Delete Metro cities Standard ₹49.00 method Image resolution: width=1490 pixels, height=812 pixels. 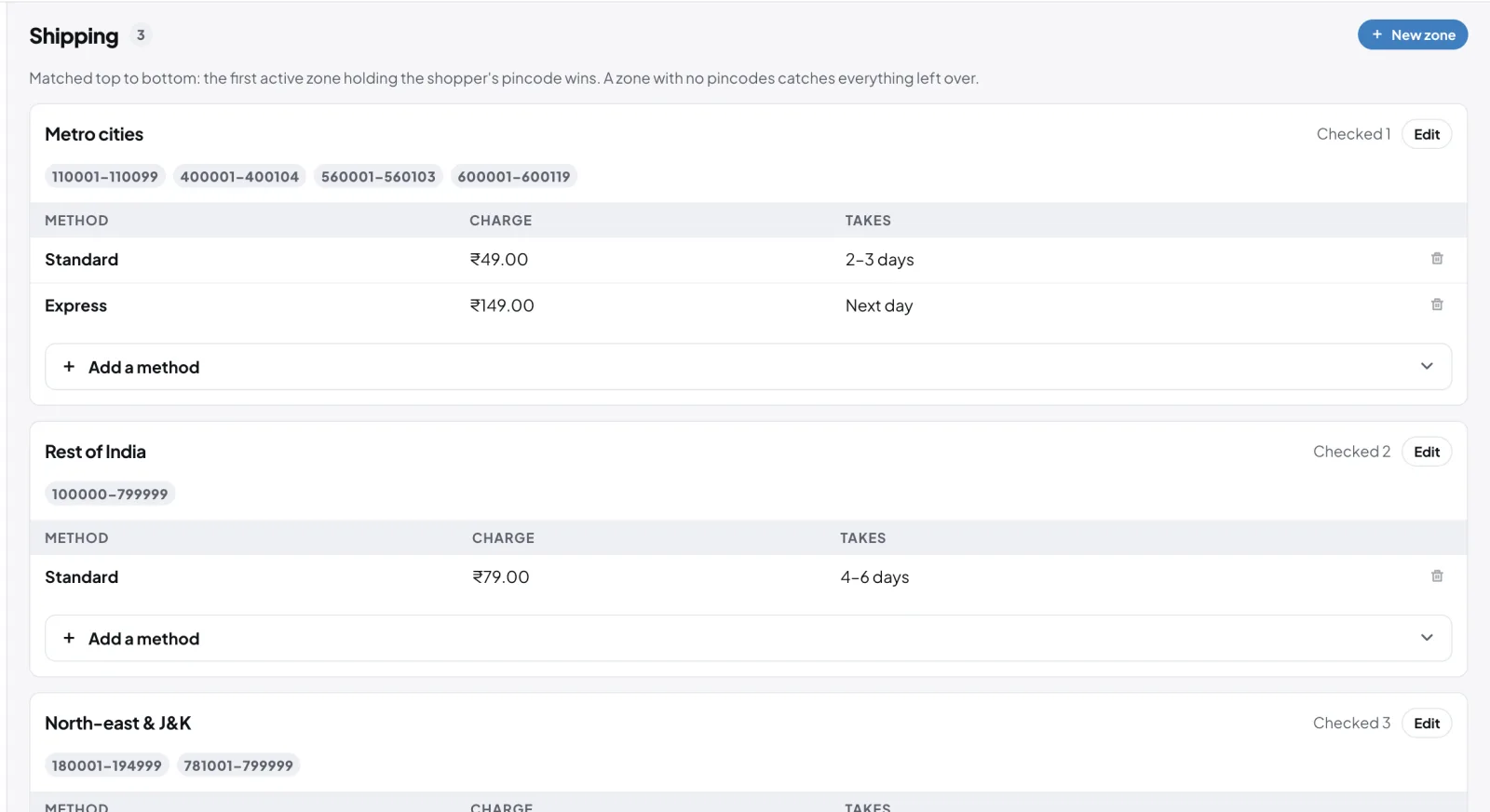click(1437, 259)
